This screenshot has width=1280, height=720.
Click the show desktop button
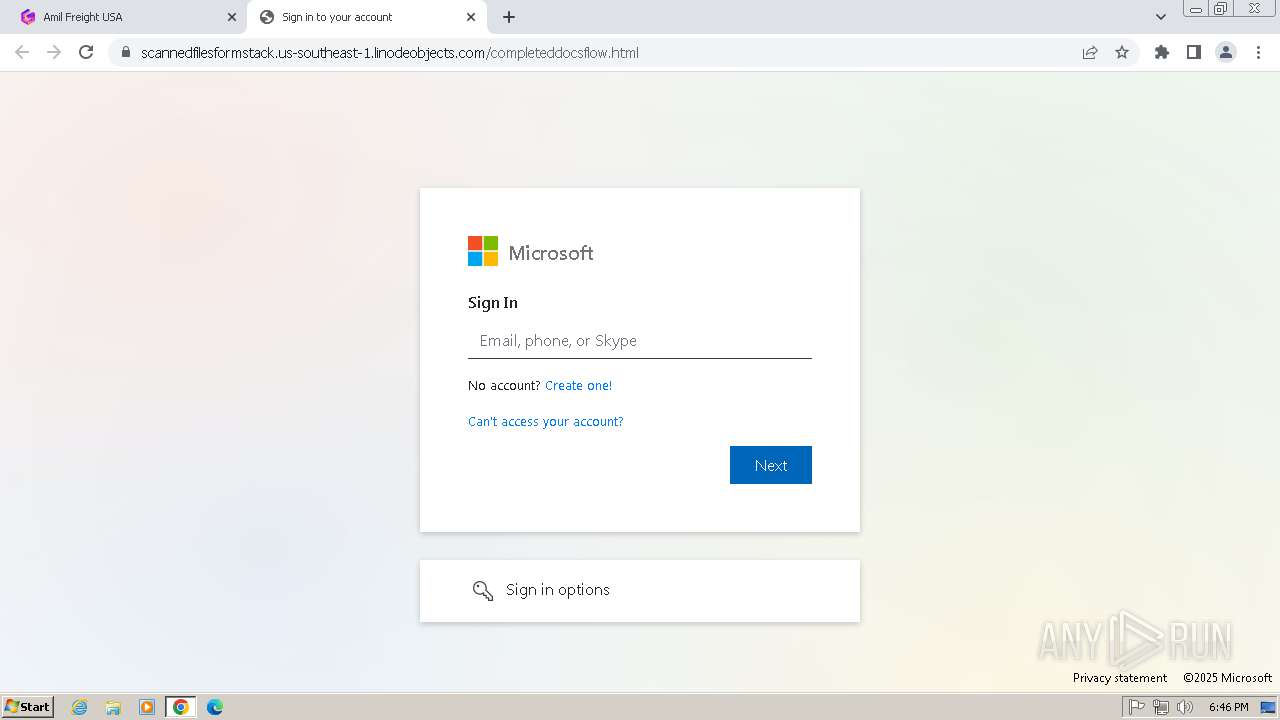click(x=1268, y=707)
